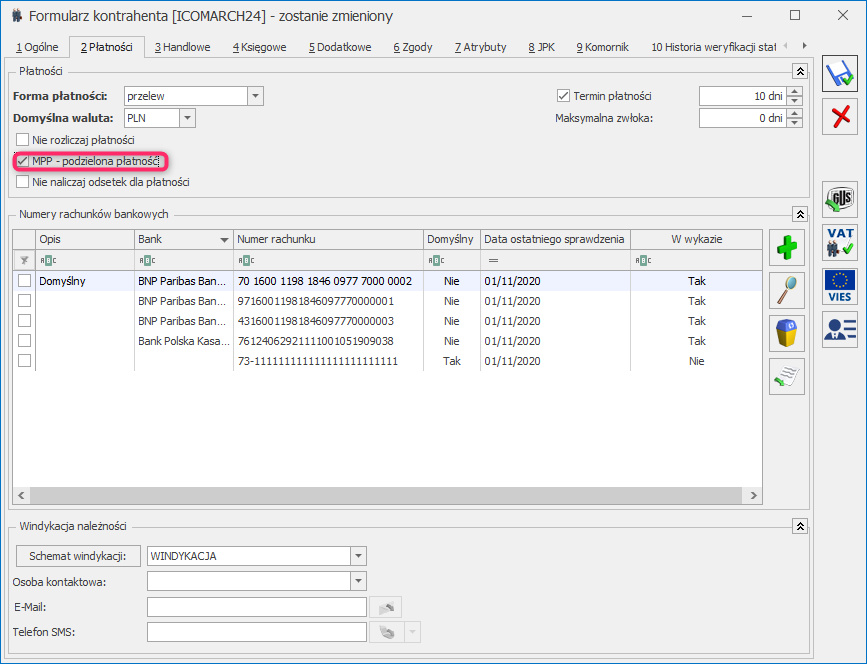Expand 'Domyślna waluta' currency dropdown
This screenshot has width=867, height=664.
187,118
